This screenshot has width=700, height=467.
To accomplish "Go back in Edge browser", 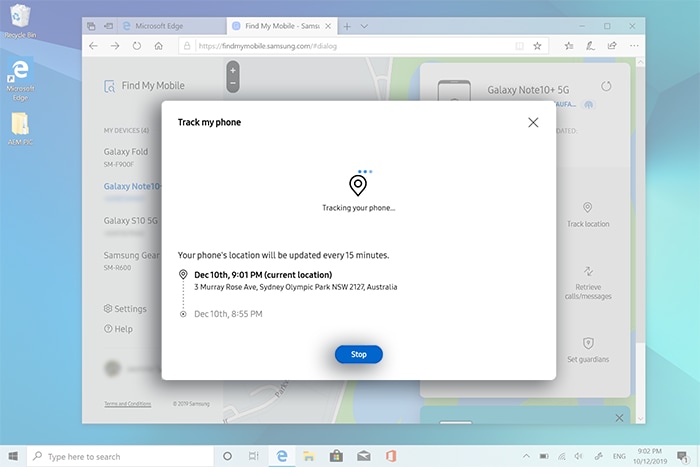I will coord(93,46).
